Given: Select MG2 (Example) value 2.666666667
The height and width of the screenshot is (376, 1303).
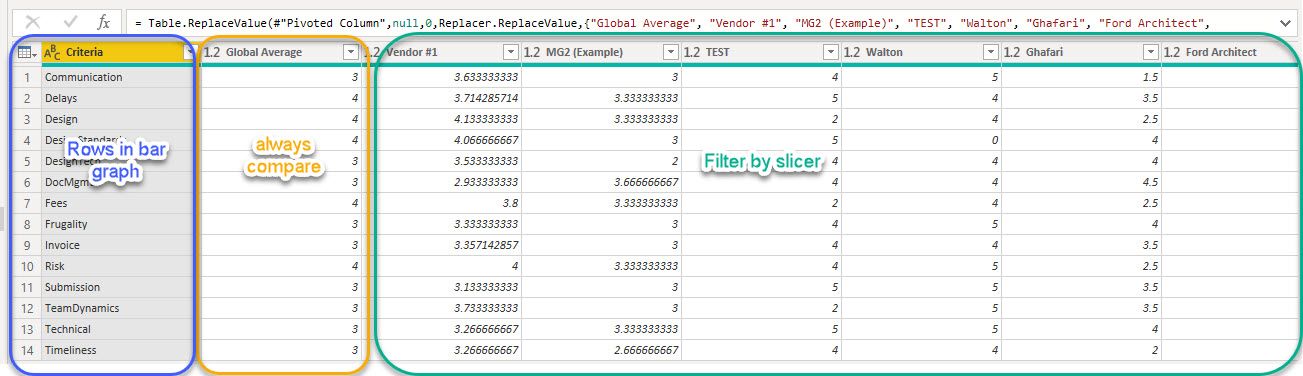Looking at the screenshot, I should [x=600, y=350].
